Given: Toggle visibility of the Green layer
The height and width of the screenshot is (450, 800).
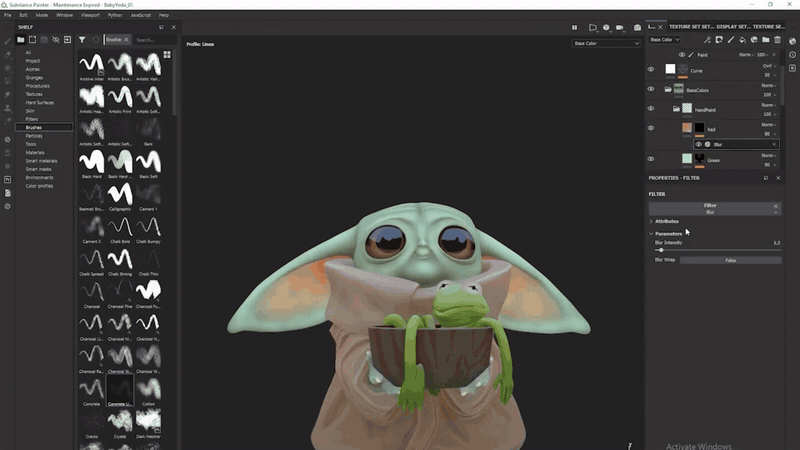Looking at the screenshot, I should point(651,158).
